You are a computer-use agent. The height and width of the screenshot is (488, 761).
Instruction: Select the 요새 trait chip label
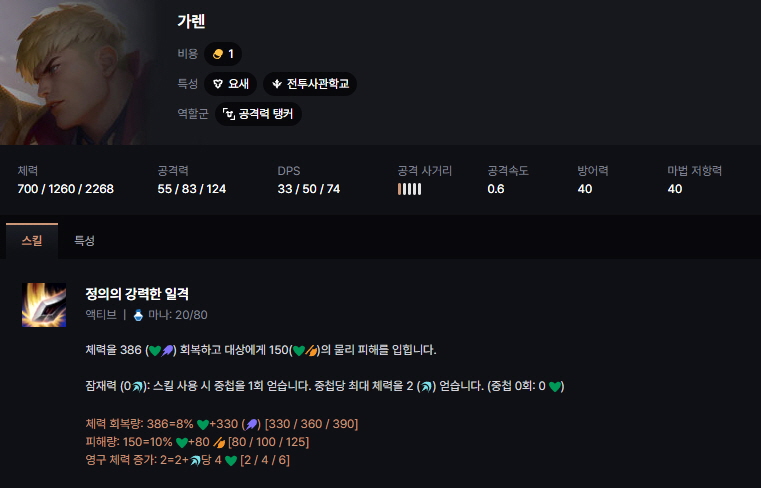(x=239, y=84)
